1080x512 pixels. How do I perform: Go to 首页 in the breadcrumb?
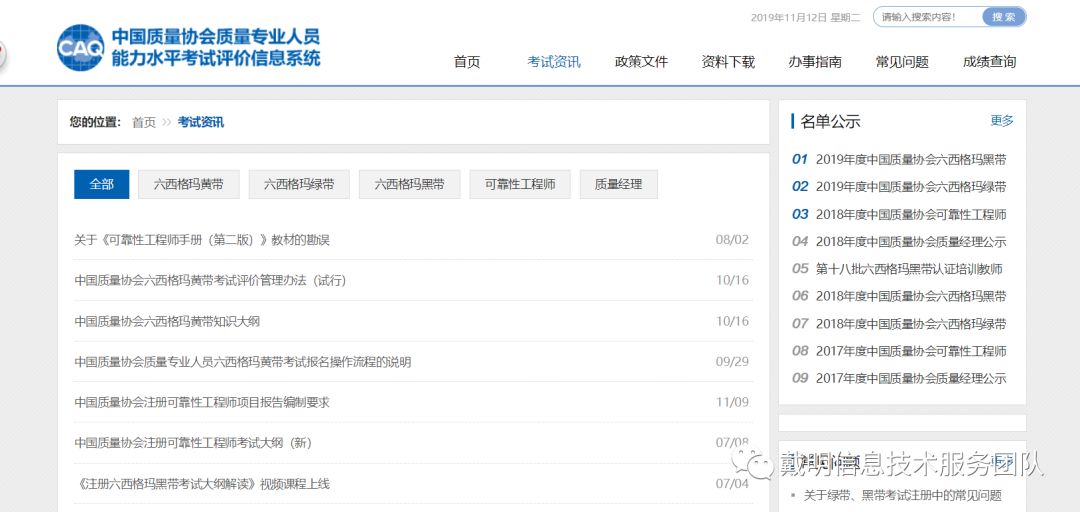pos(144,123)
